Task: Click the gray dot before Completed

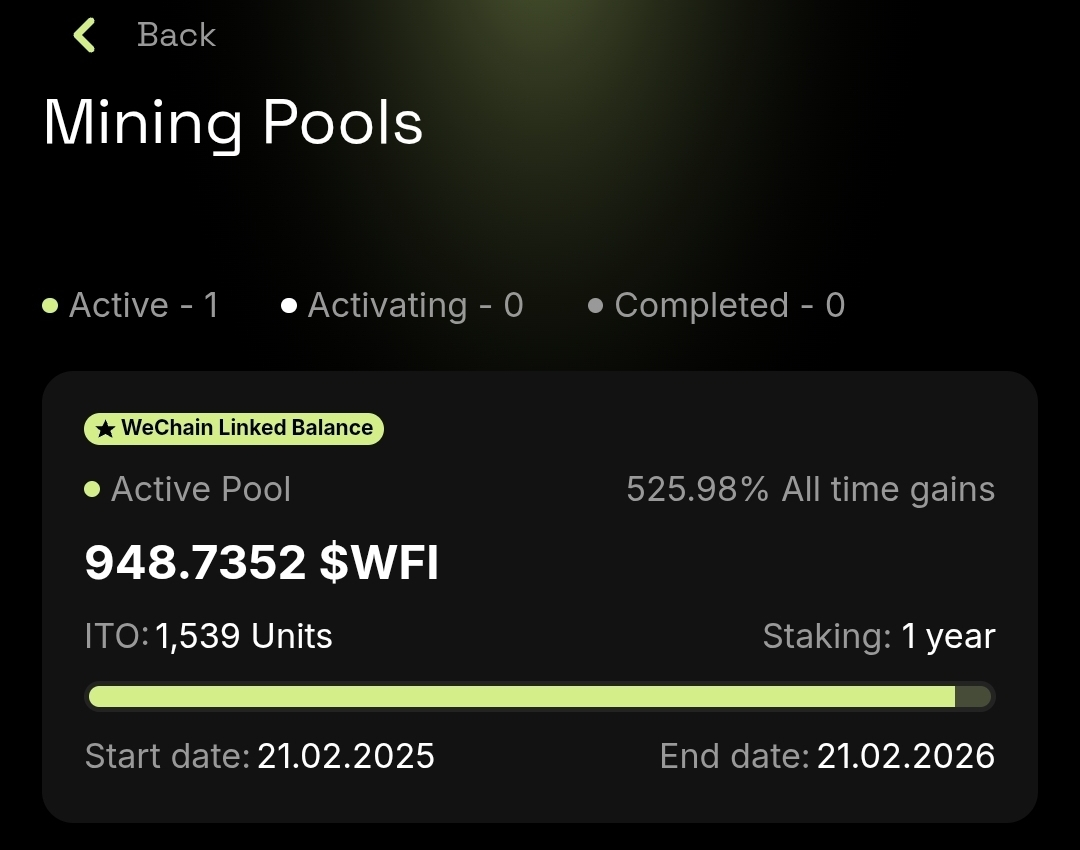Action: pyautogui.click(x=596, y=306)
